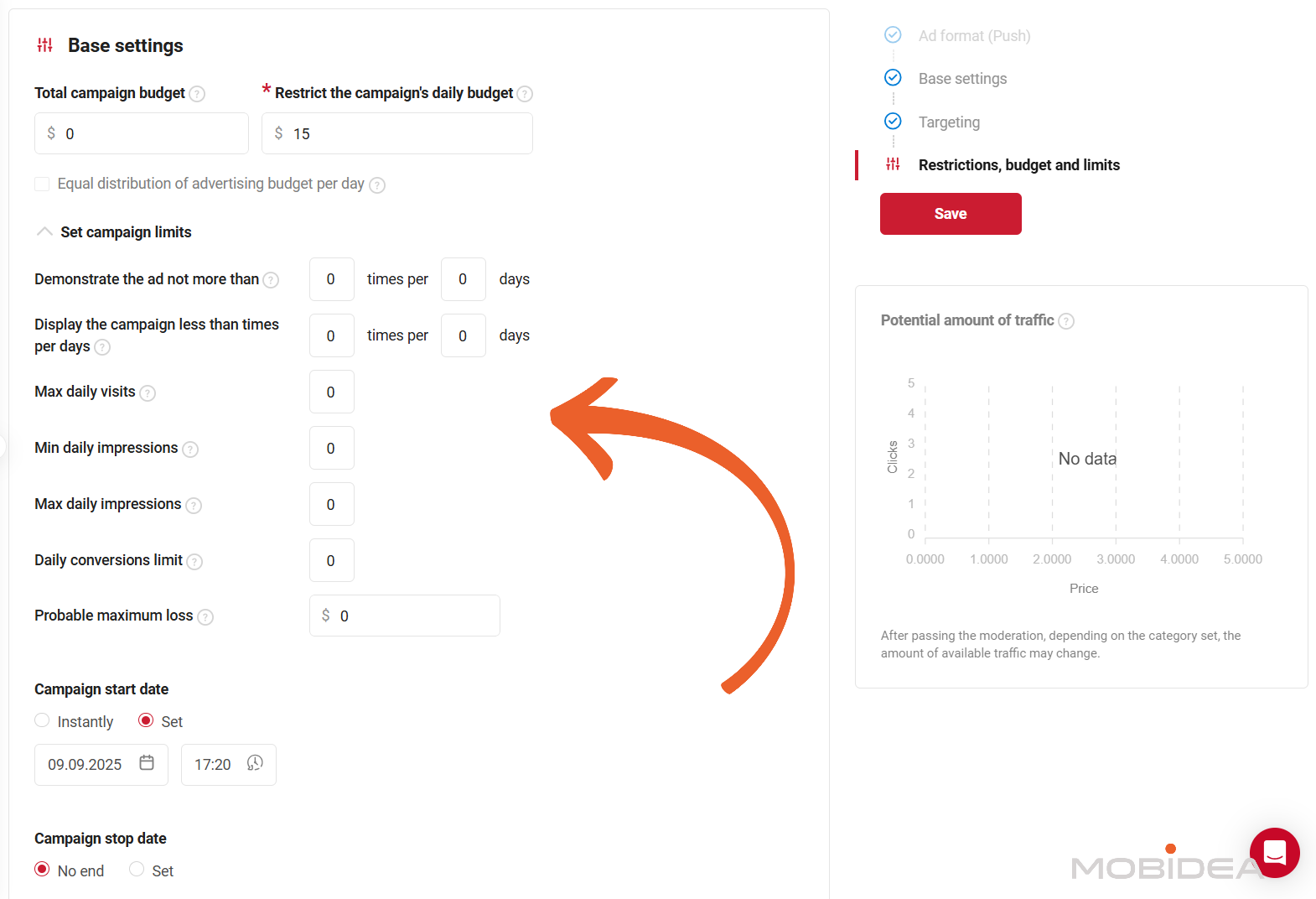Focus the Max daily impressions field
This screenshot has width=1316, height=899.
[x=331, y=505]
